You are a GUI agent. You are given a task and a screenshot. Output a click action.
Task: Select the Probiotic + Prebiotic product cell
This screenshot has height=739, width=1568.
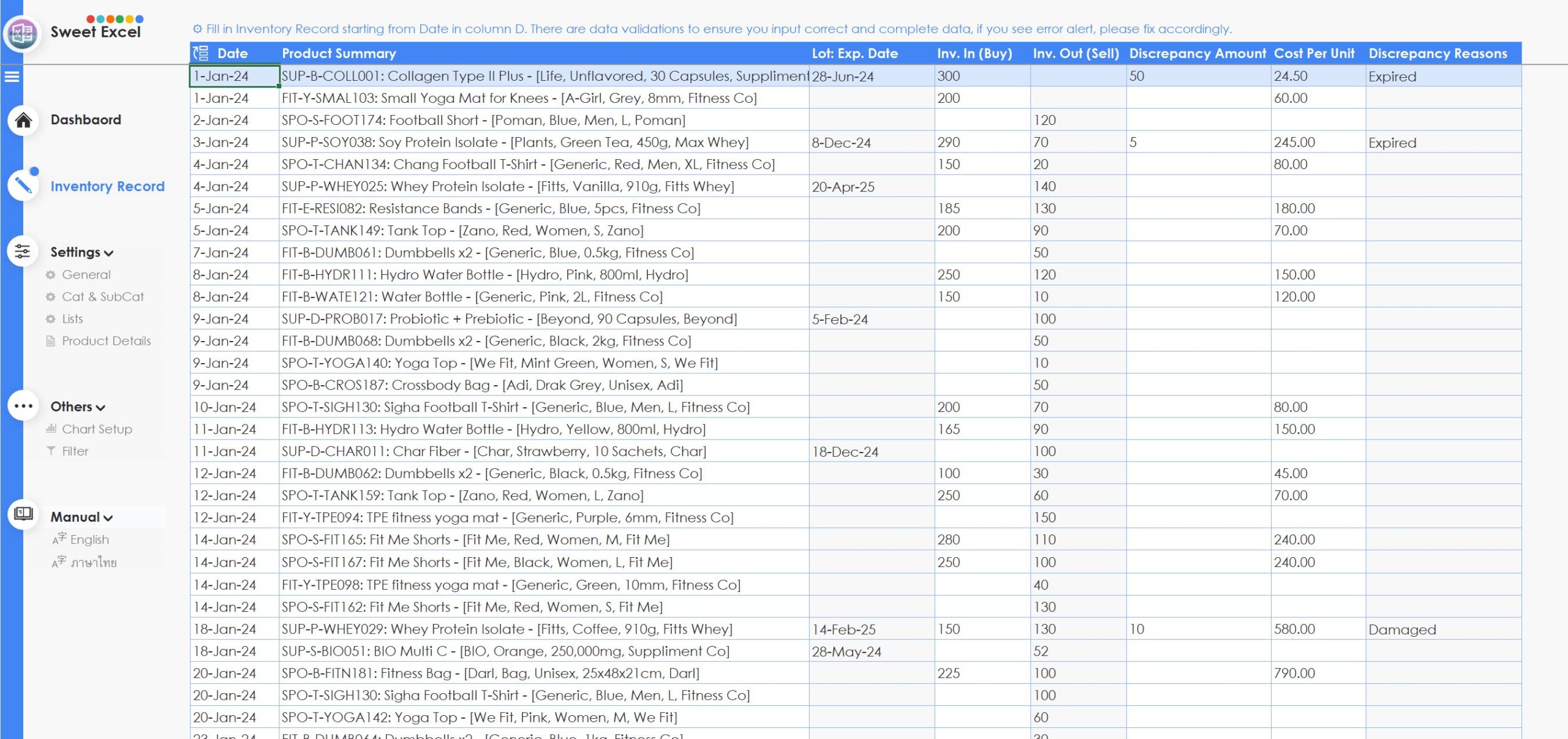(545, 319)
